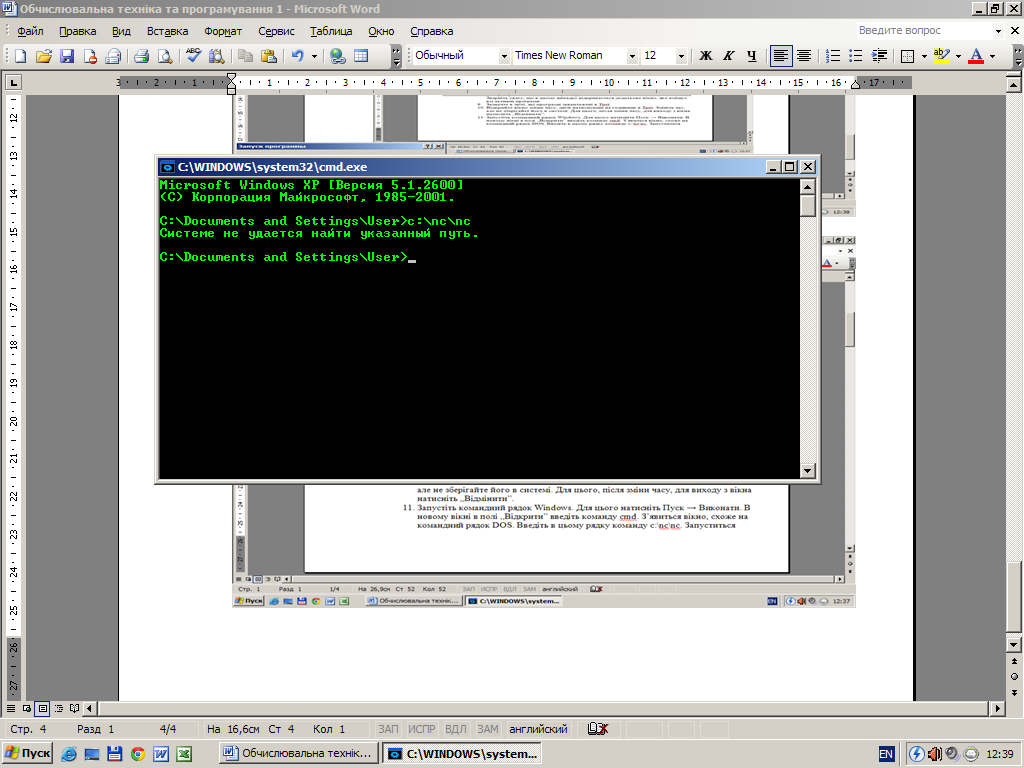Image resolution: width=1024 pixels, height=768 pixels.
Task: Click the indent toolbar icon
Action: [x=880, y=56]
